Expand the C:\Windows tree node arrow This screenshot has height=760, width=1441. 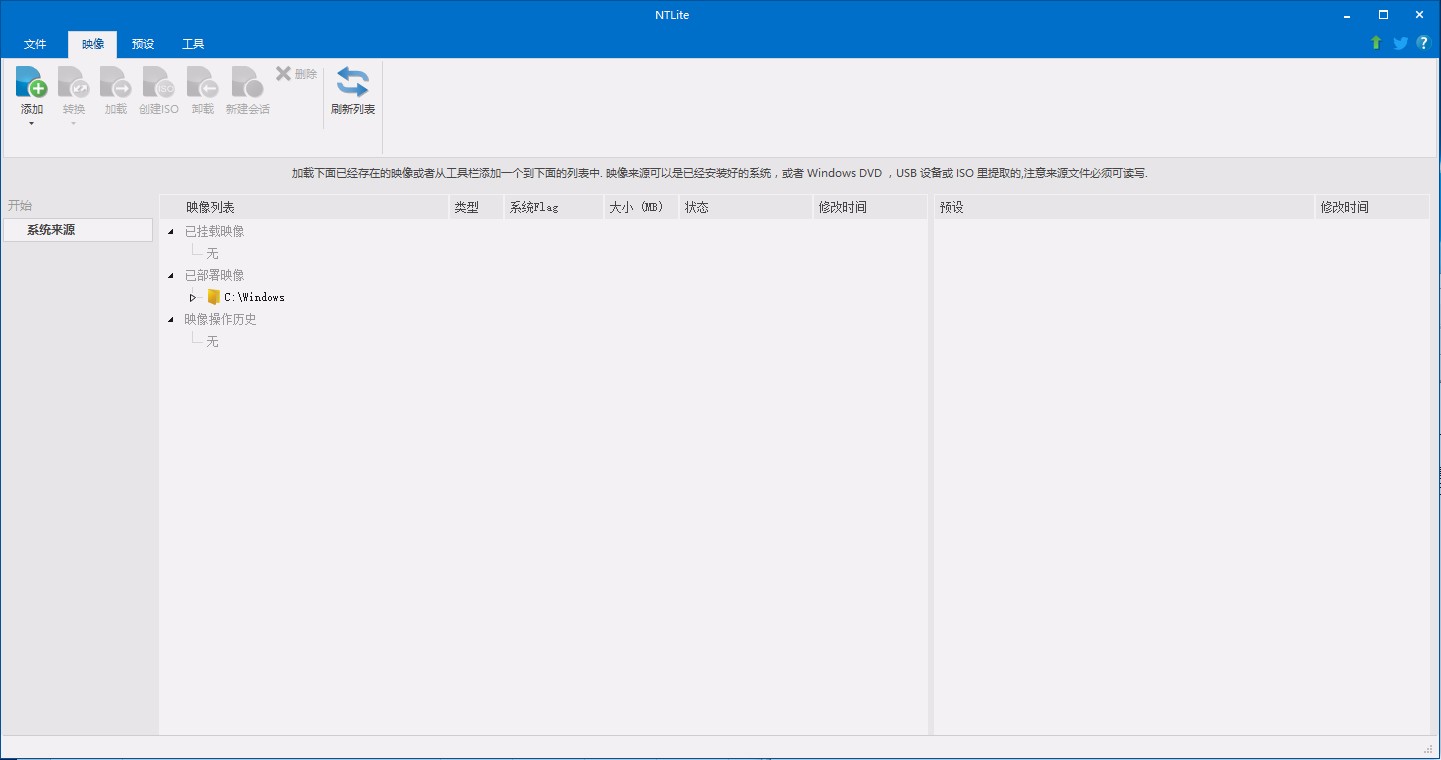[x=193, y=297]
